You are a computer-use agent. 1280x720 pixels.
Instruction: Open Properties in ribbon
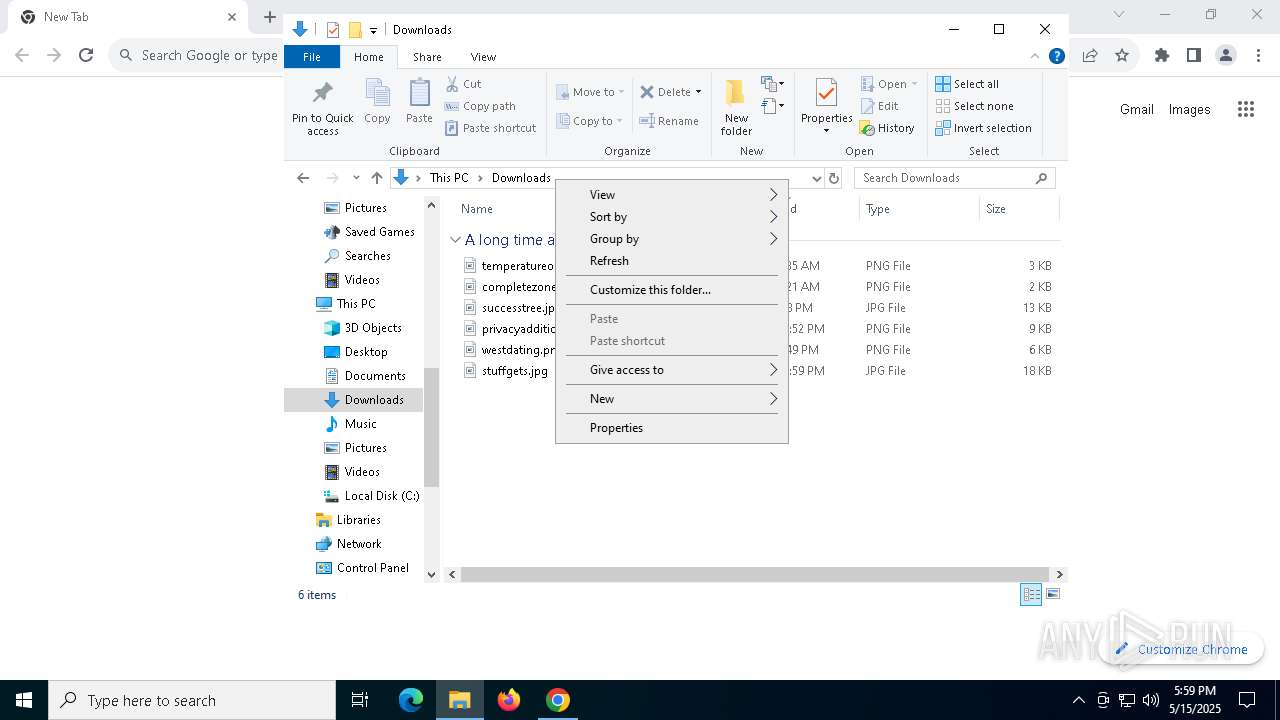pos(826,107)
